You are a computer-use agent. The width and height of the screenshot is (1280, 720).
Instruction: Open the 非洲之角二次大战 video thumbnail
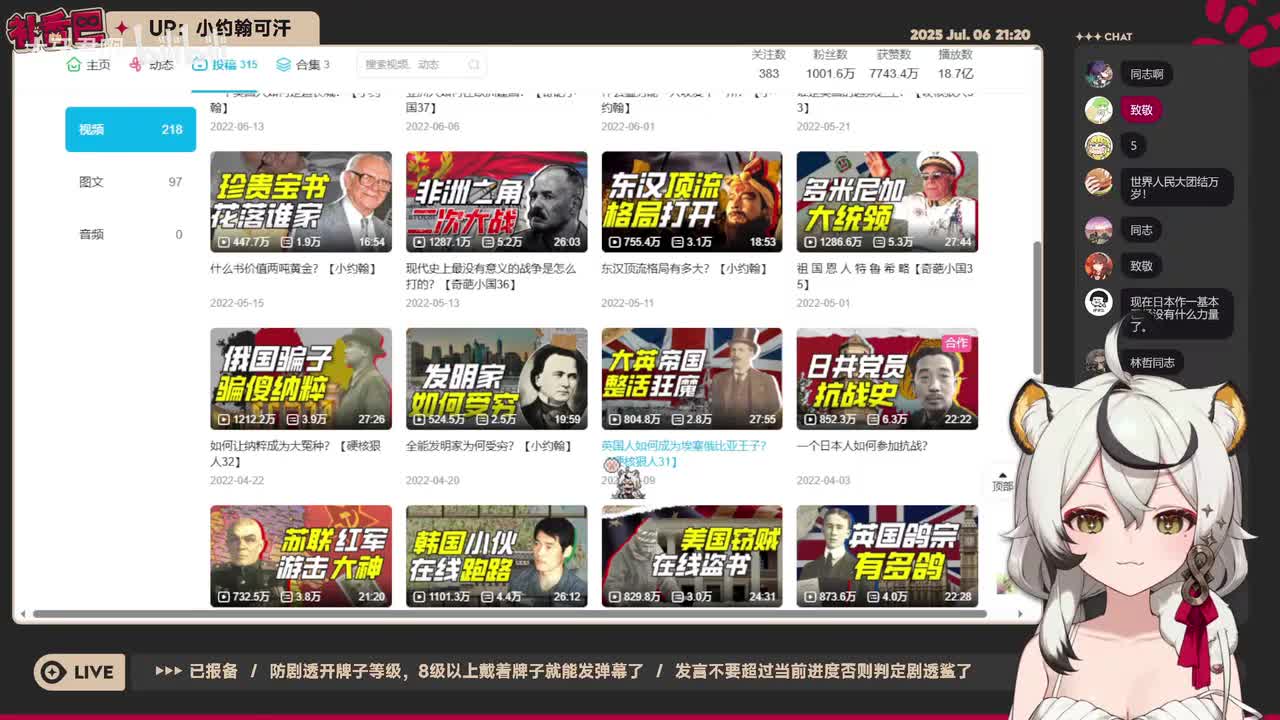pos(496,202)
